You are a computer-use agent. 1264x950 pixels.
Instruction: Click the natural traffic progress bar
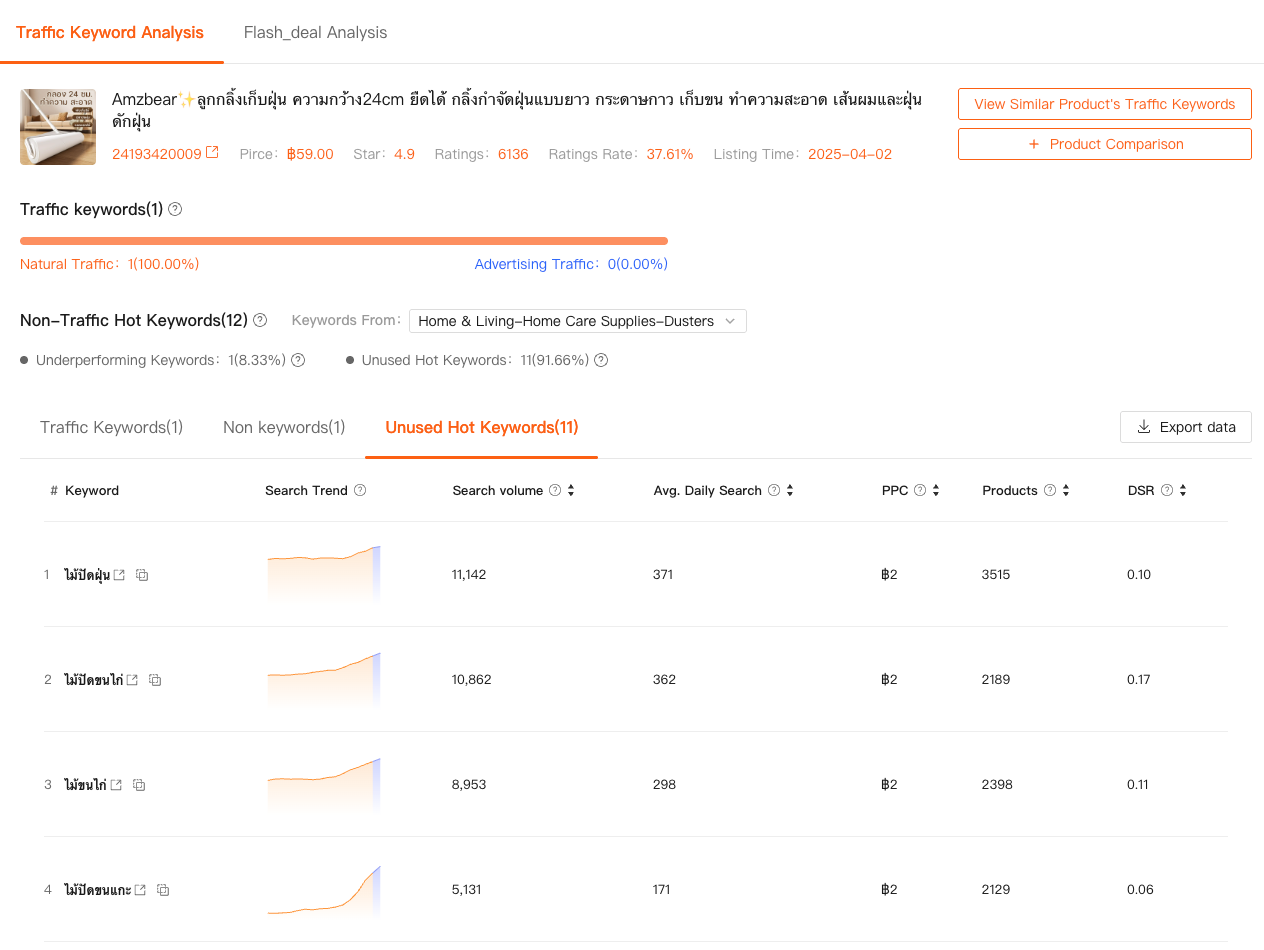(343, 241)
